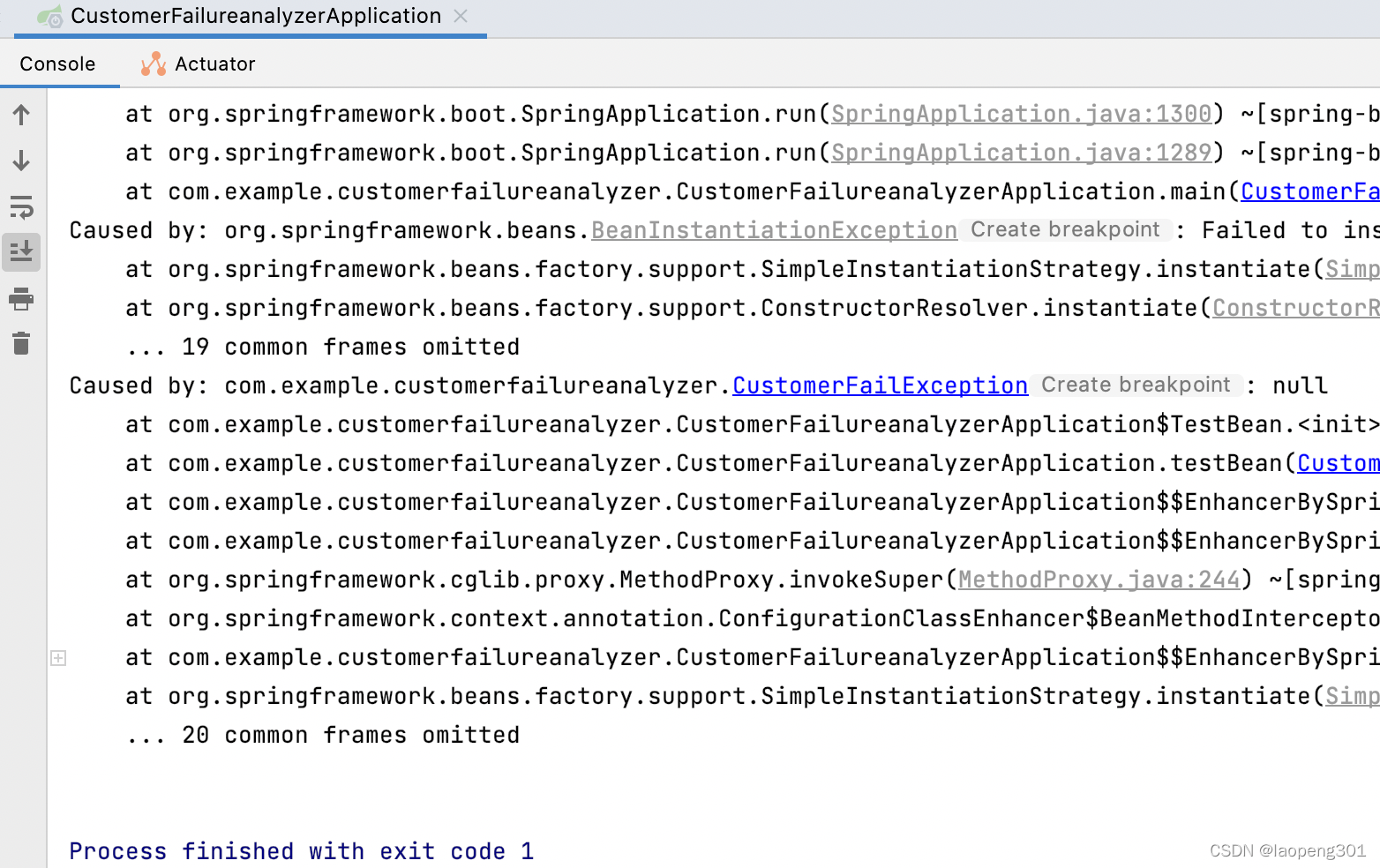The image size is (1380, 868).
Task: Click the Spring Boot run configuration icon
Action: pos(50,17)
